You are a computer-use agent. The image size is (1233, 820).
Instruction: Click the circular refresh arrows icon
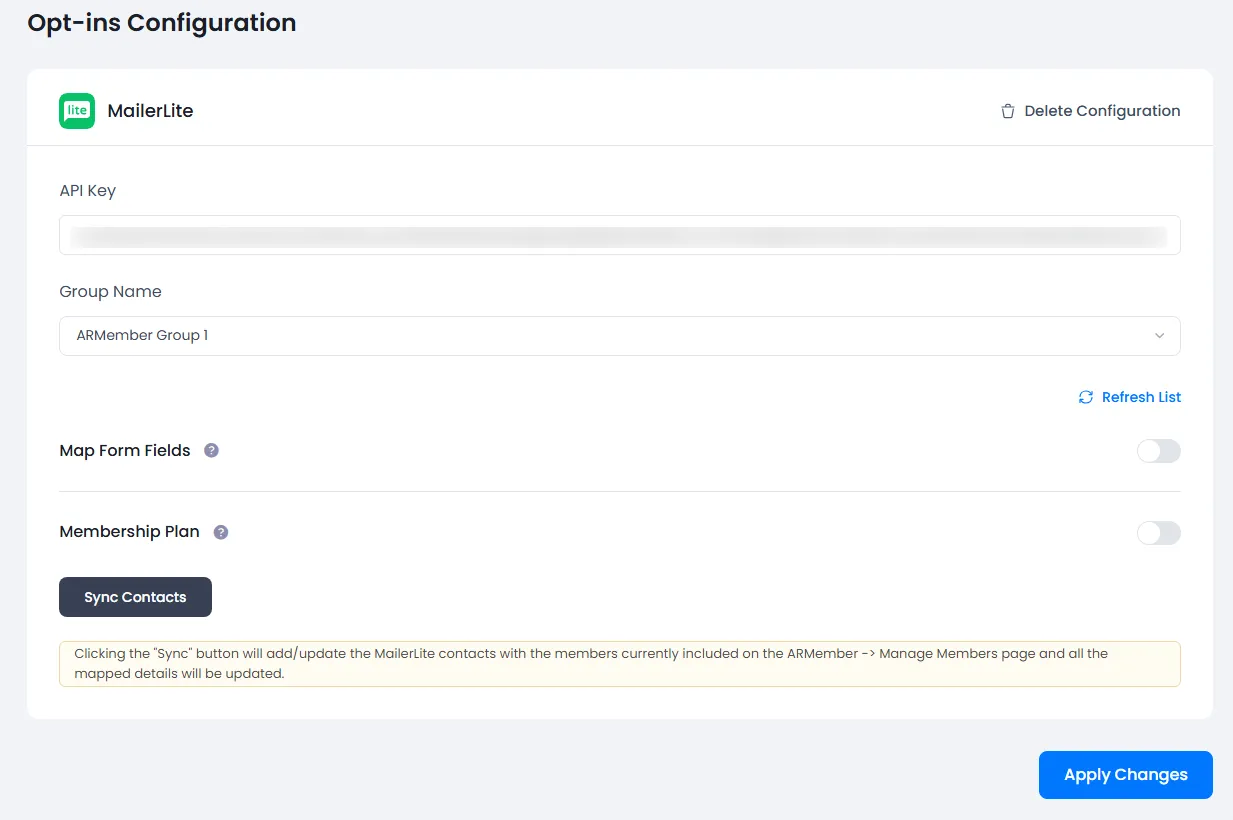pos(1085,397)
